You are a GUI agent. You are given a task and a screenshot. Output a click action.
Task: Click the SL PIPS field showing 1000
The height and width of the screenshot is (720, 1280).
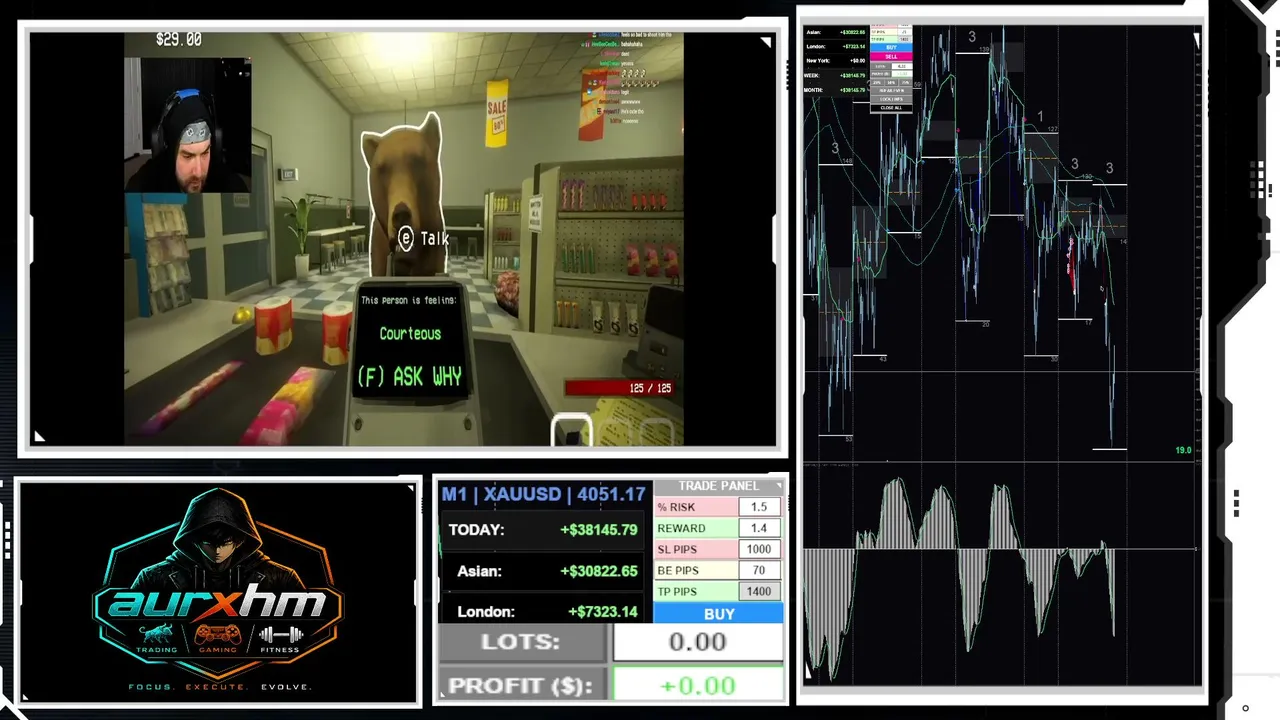coord(759,549)
